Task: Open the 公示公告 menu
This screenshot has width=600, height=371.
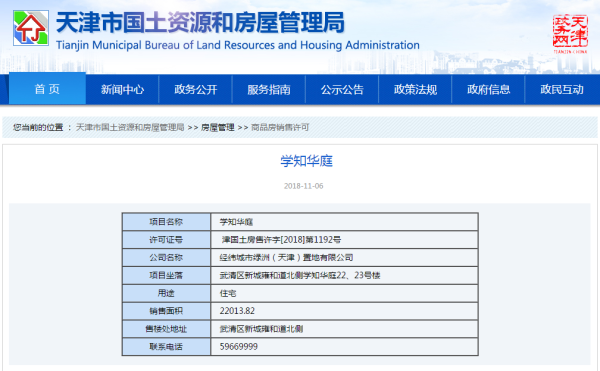Action: [342, 89]
